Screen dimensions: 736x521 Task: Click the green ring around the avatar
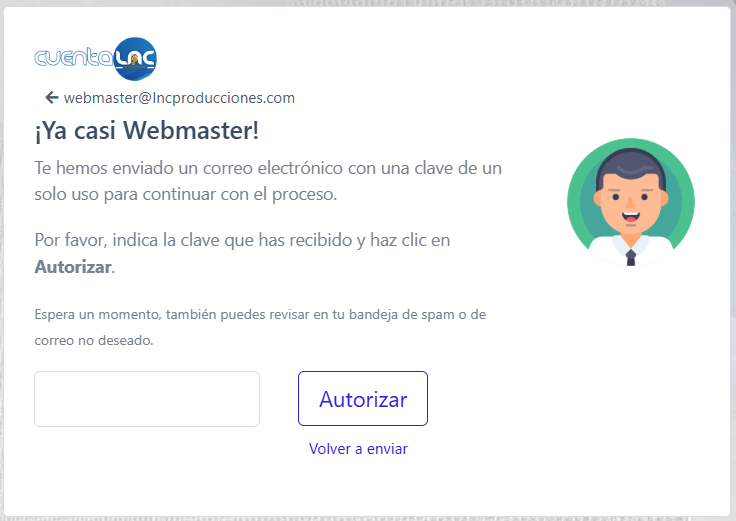tap(574, 202)
